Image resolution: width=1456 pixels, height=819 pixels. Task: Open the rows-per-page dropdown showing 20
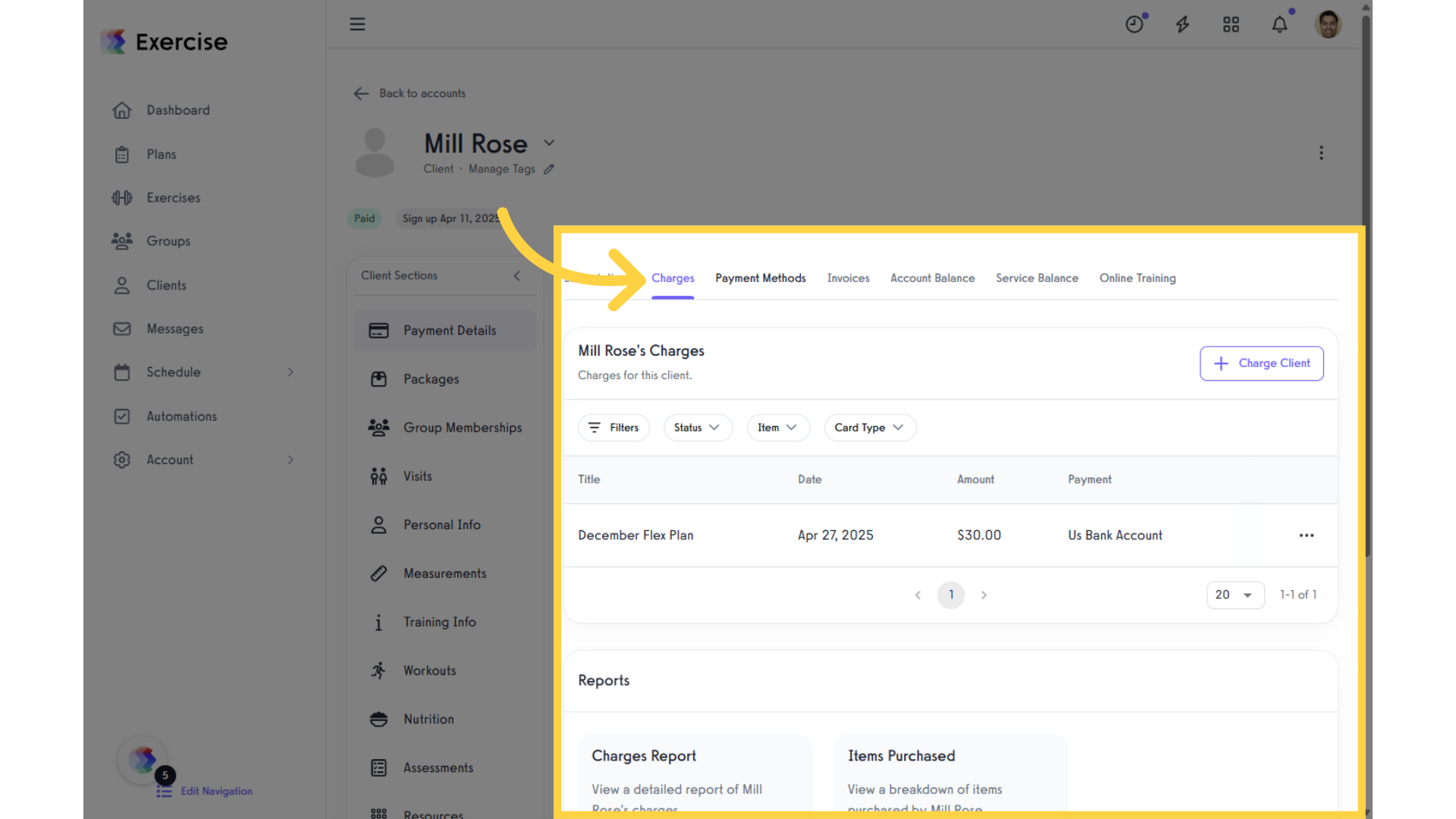pyautogui.click(x=1235, y=595)
